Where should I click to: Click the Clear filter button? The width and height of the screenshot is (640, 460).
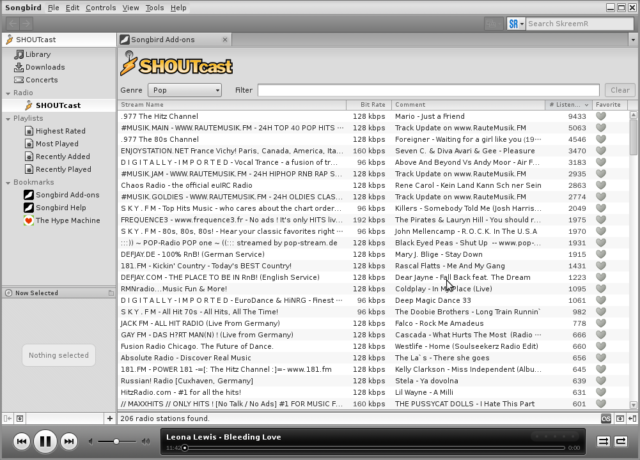pos(620,90)
